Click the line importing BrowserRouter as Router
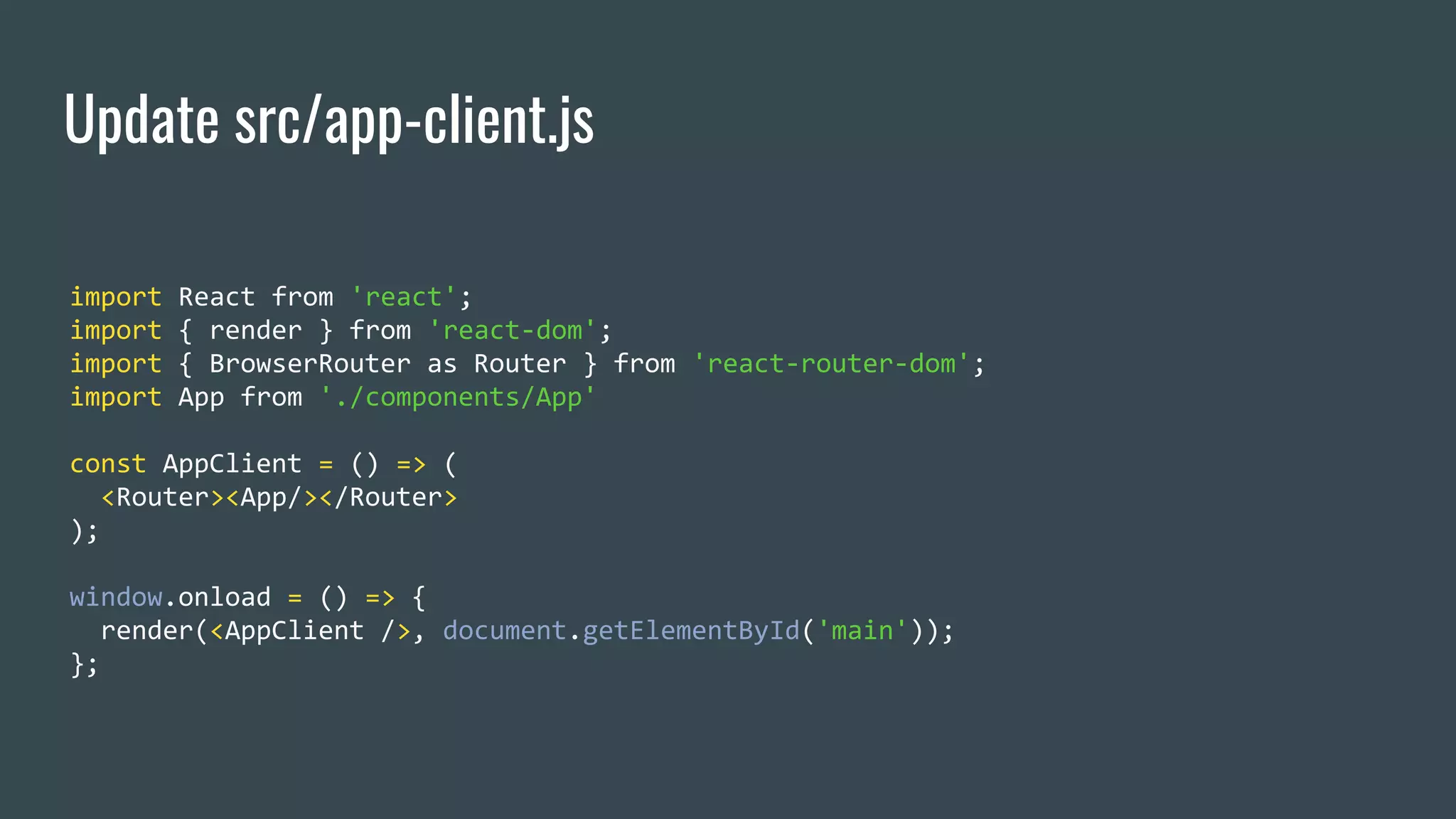 527,364
